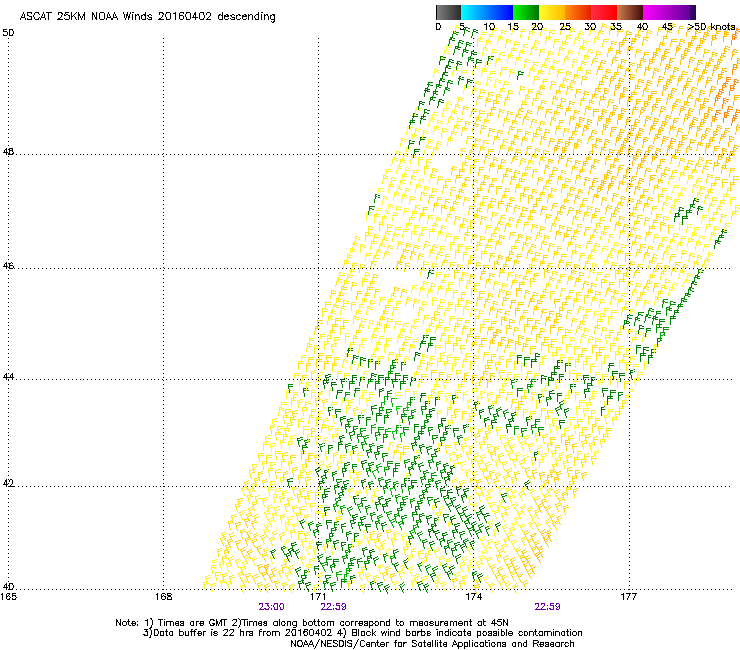Click the '35' label under the color bar

coord(616,27)
